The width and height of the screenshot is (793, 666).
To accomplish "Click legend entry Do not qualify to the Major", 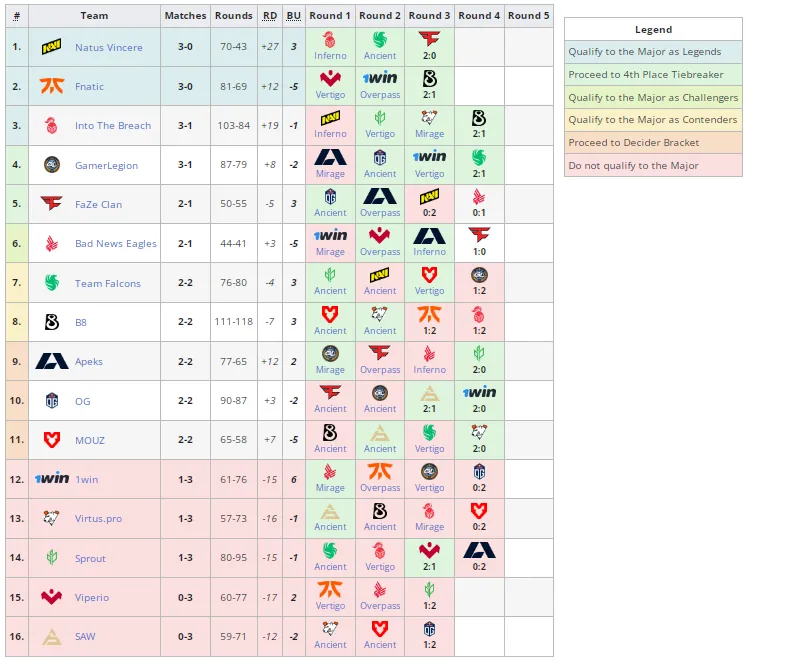I will click(x=653, y=165).
